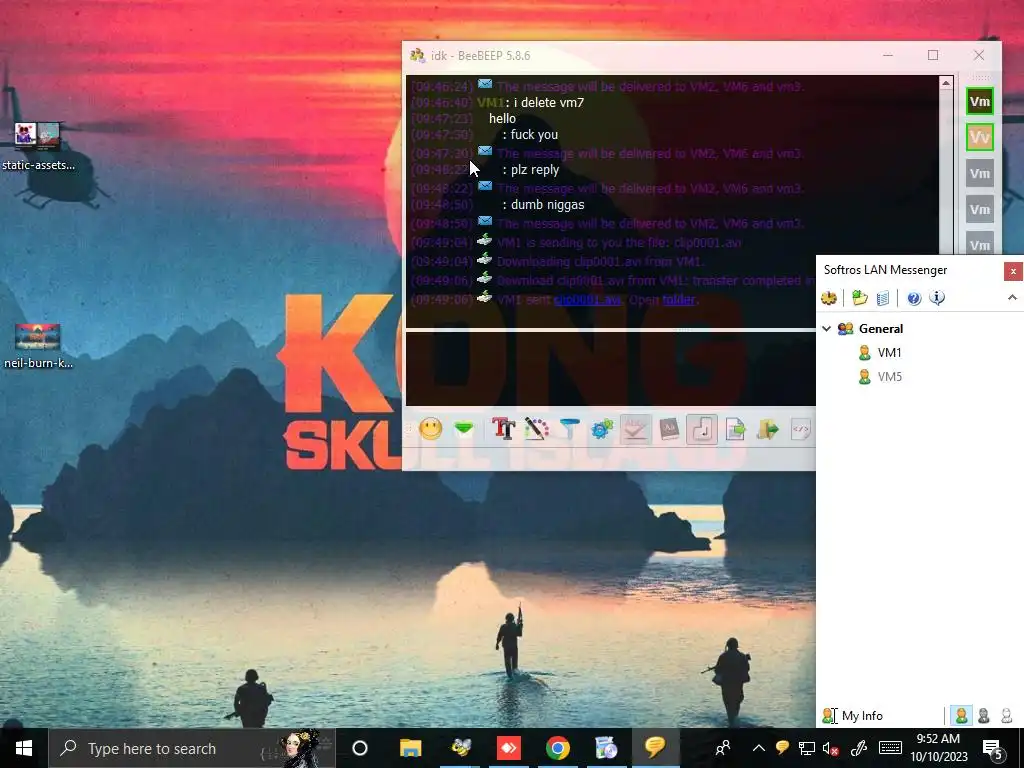Viewport: 1024px width, 768px height.
Task: Collapse the Softros toolbar chevron
Action: (x=1012, y=298)
